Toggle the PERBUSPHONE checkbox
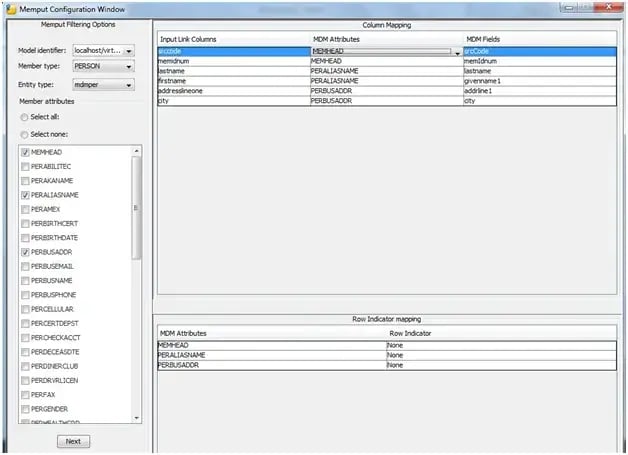 coord(25,295)
